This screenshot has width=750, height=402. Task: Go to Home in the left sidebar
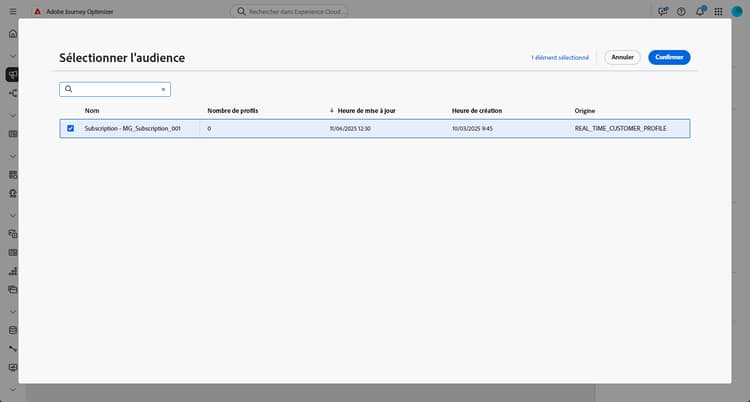(13, 34)
